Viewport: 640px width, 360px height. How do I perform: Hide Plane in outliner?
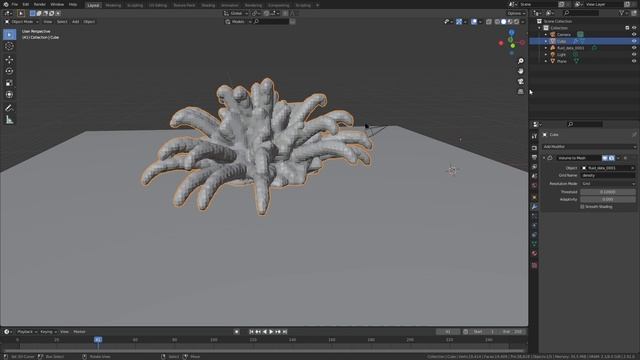(634, 61)
